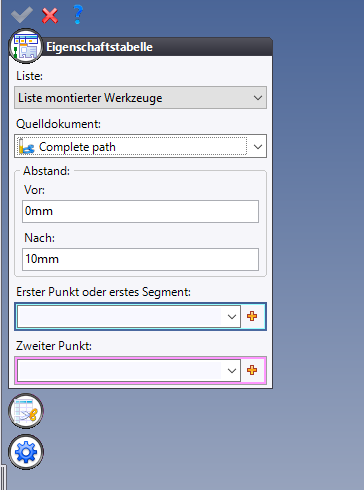364x490 pixels.
Task: Open the blue gear settings icon
Action: click(26, 452)
